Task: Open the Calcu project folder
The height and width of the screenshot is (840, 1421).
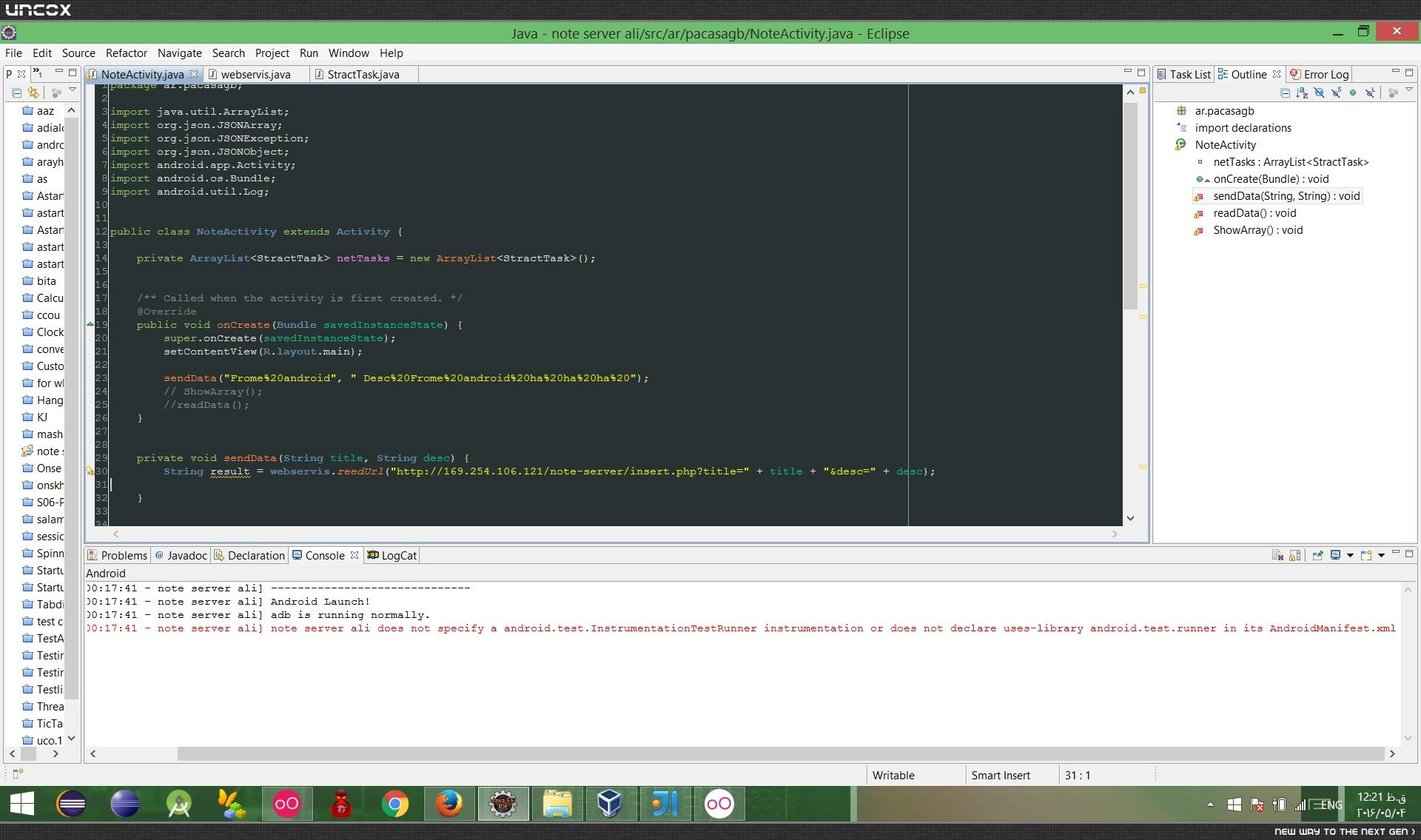Action: tap(43, 298)
